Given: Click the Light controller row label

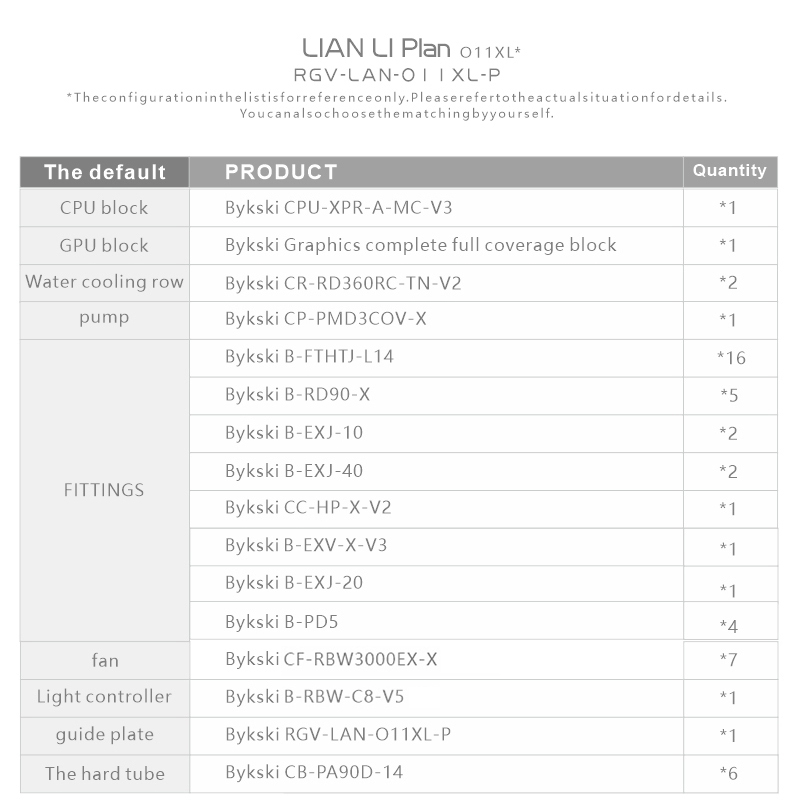Looking at the screenshot, I should click(x=104, y=697).
